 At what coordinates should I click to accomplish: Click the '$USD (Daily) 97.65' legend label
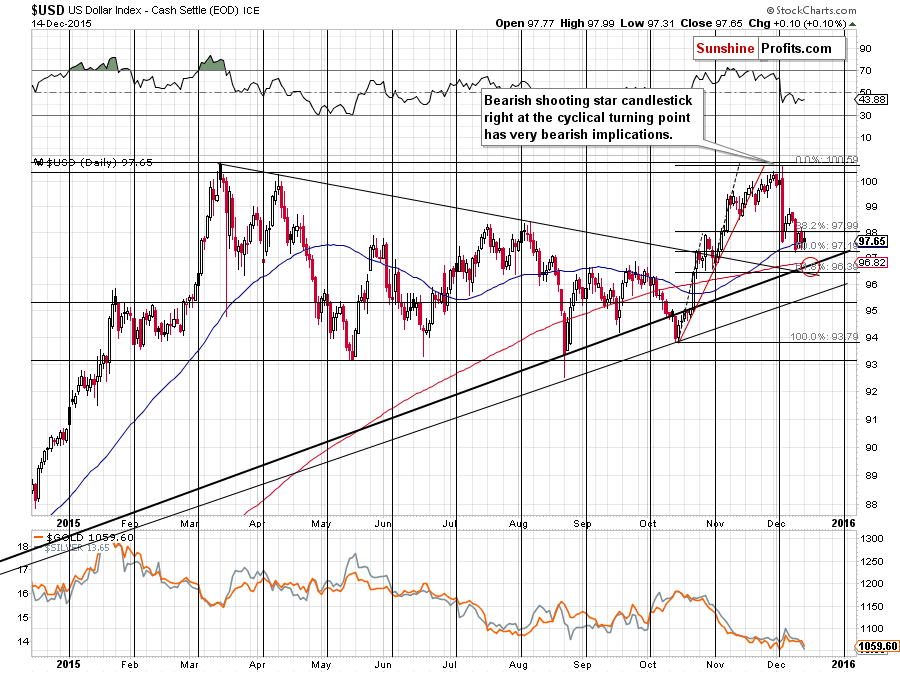coord(93,162)
